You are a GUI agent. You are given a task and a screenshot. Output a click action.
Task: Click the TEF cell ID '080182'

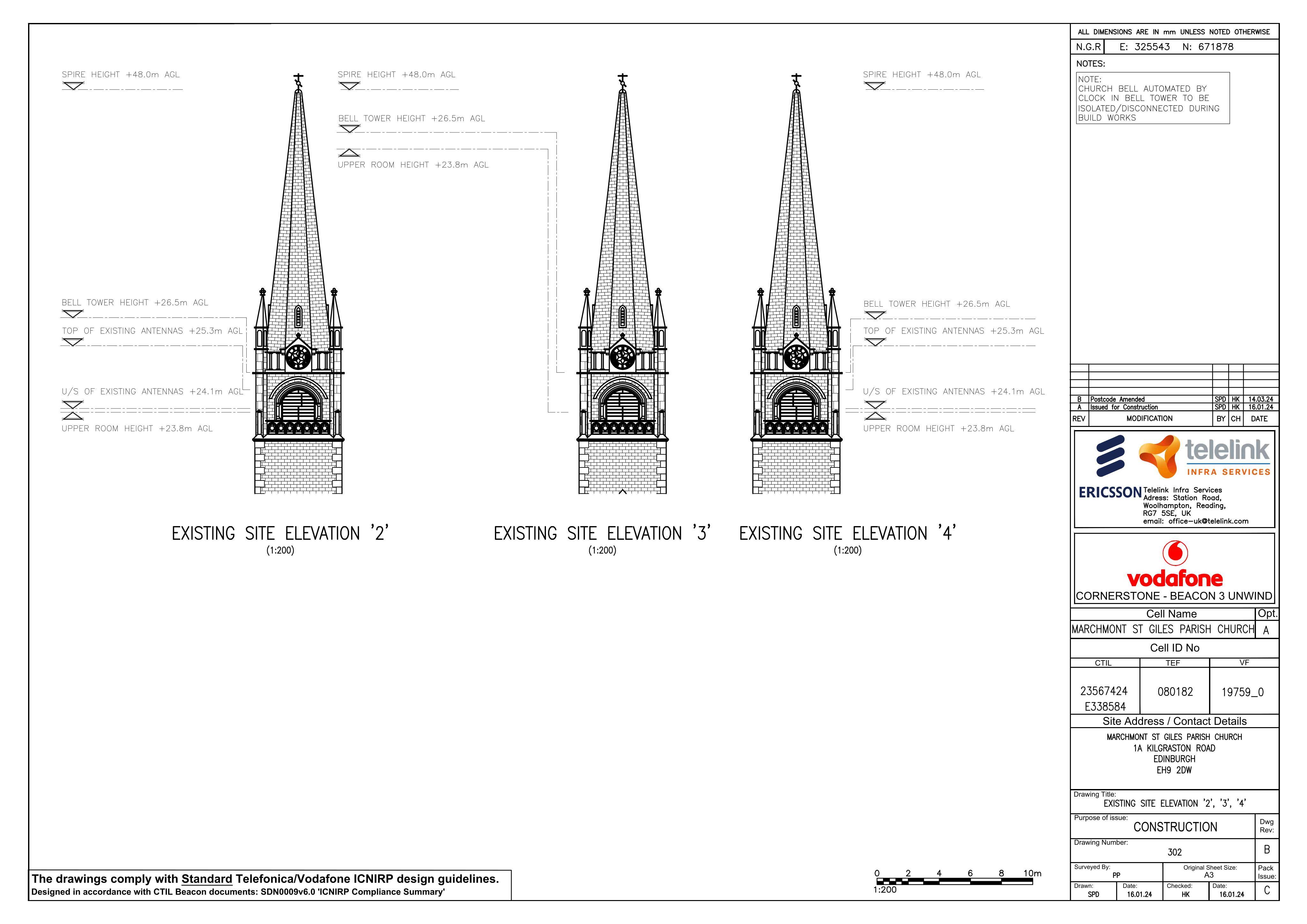pyautogui.click(x=1175, y=692)
